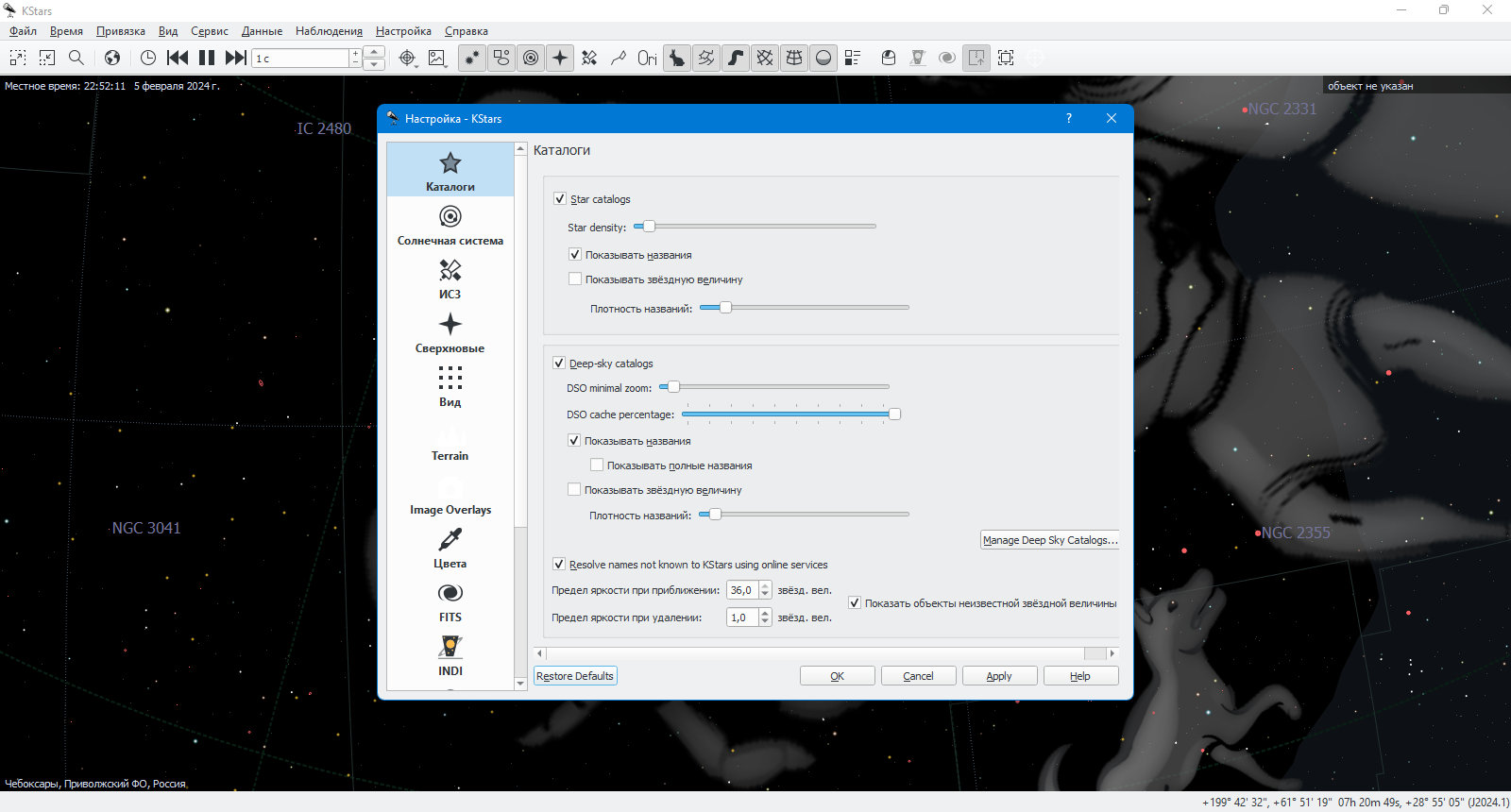Toggle Resolve names using online services
This screenshot has height=812, width=1511.
pos(559,565)
